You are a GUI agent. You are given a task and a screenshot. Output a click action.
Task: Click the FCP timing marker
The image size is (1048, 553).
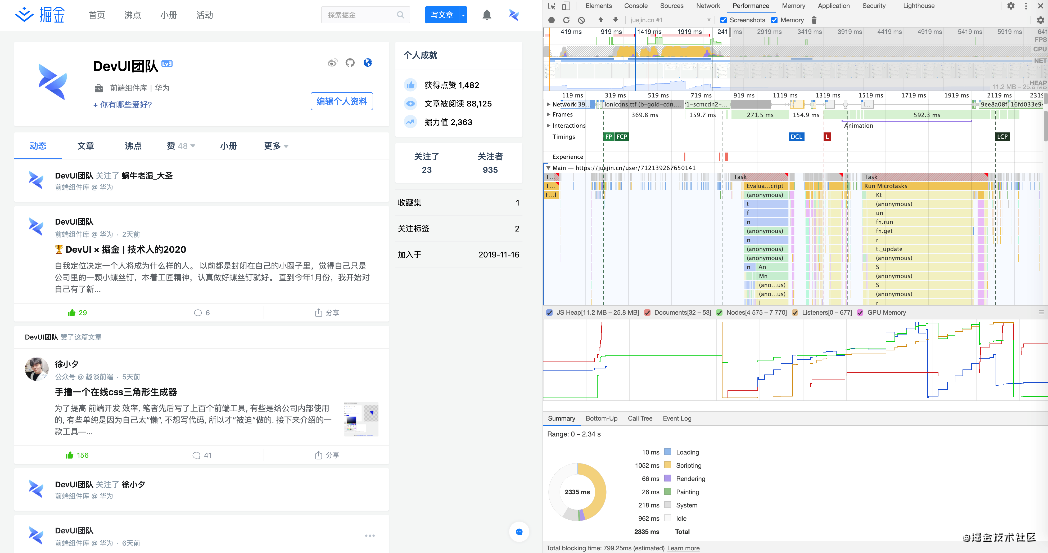pyautogui.click(x=622, y=136)
